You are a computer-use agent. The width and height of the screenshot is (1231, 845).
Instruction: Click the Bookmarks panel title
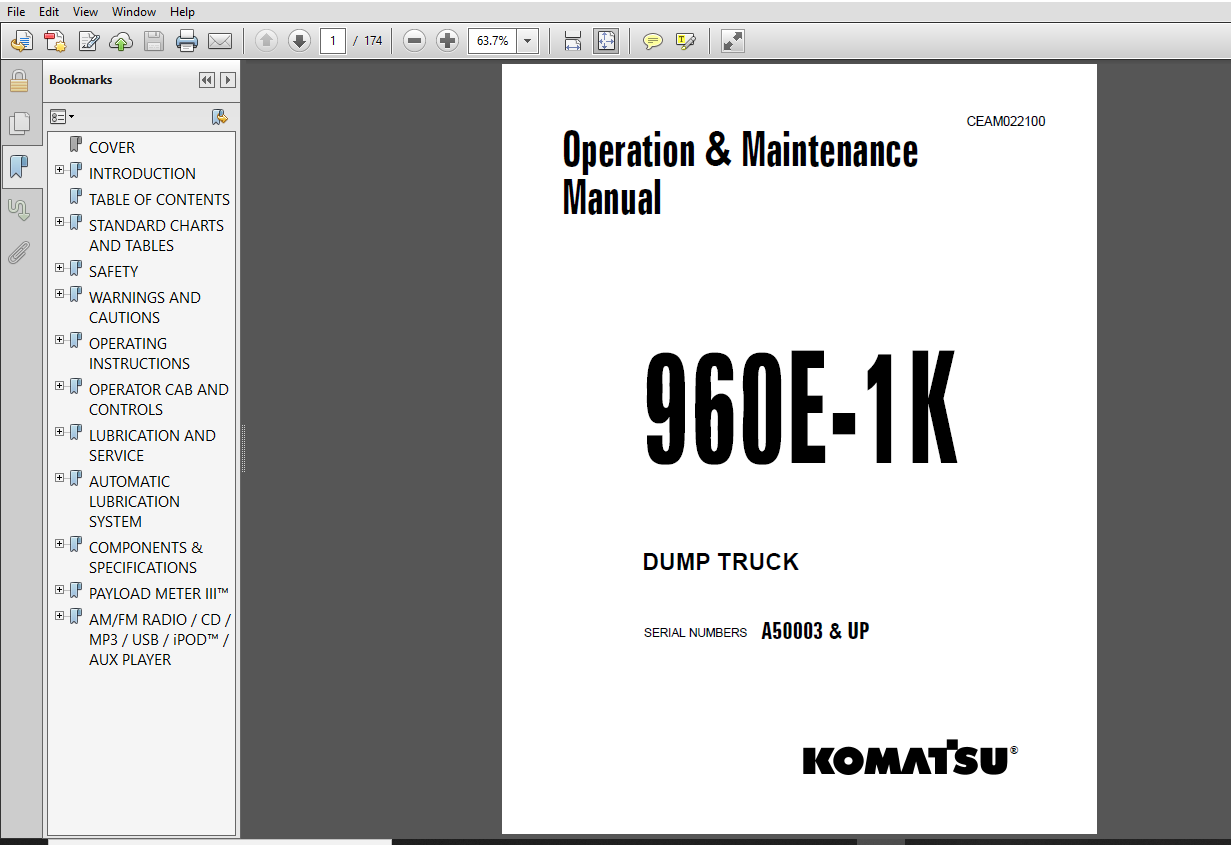[x=81, y=80]
